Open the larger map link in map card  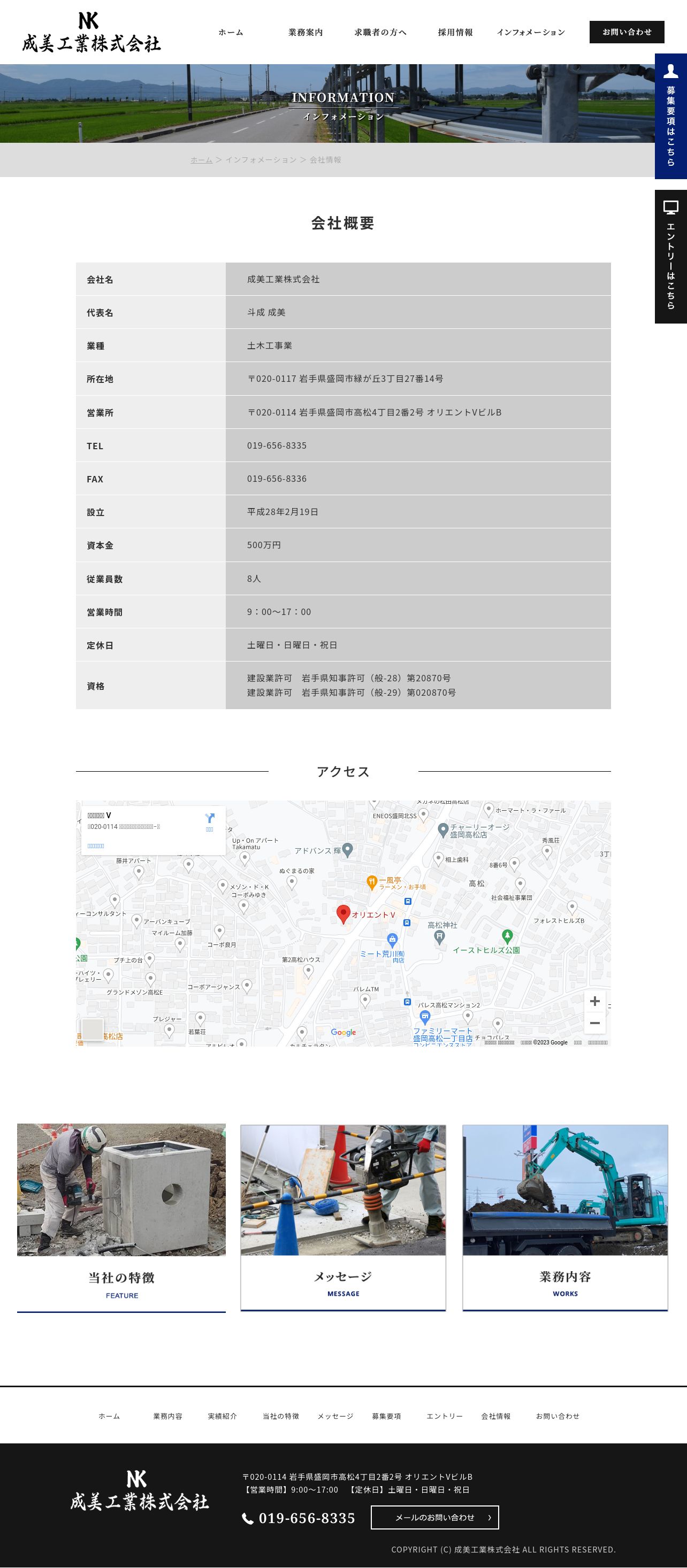96,846
